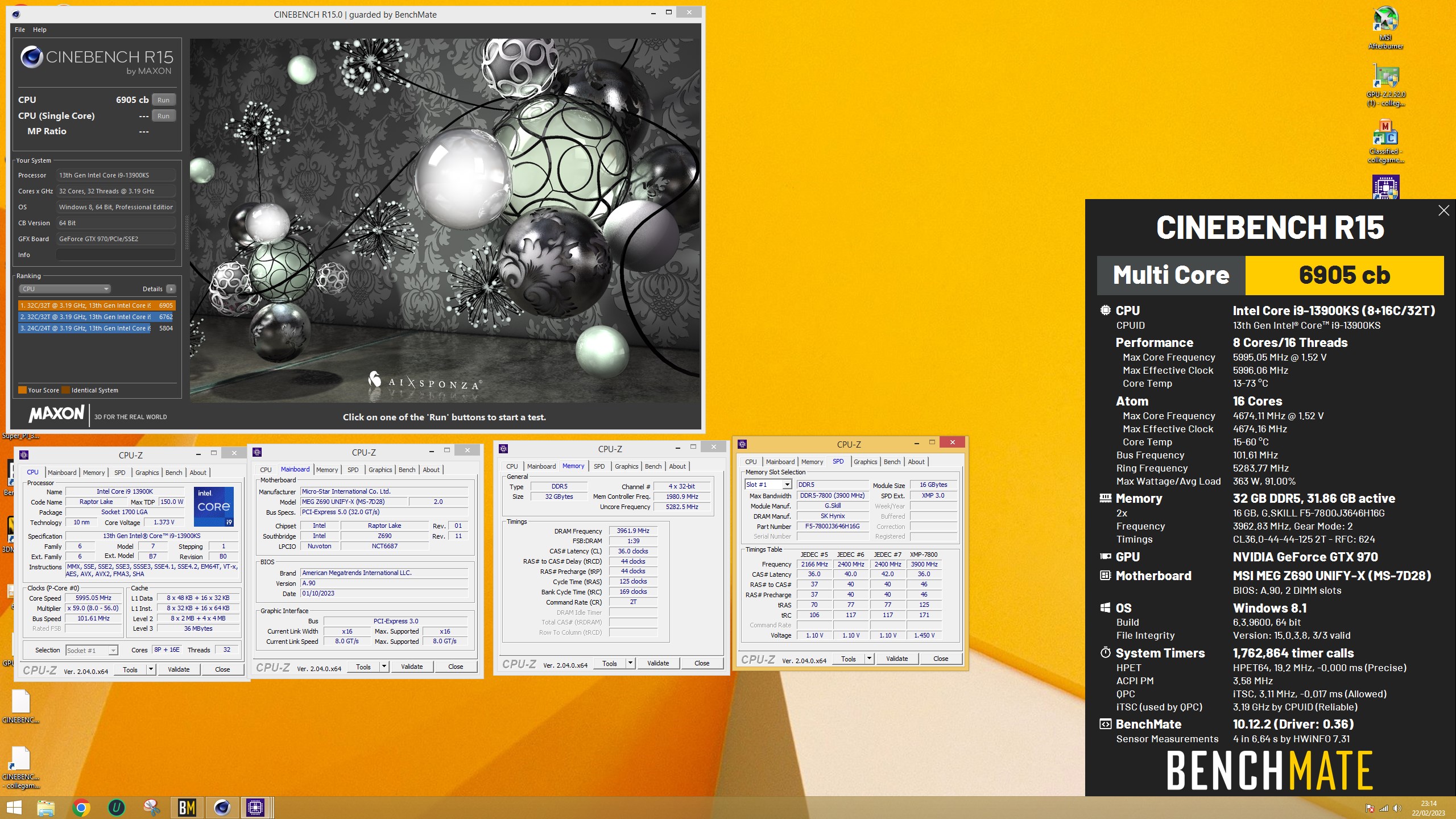This screenshot has height=819, width=1456.
Task: Open MSI Afterburner desktop shortcut
Action: [x=1385, y=27]
